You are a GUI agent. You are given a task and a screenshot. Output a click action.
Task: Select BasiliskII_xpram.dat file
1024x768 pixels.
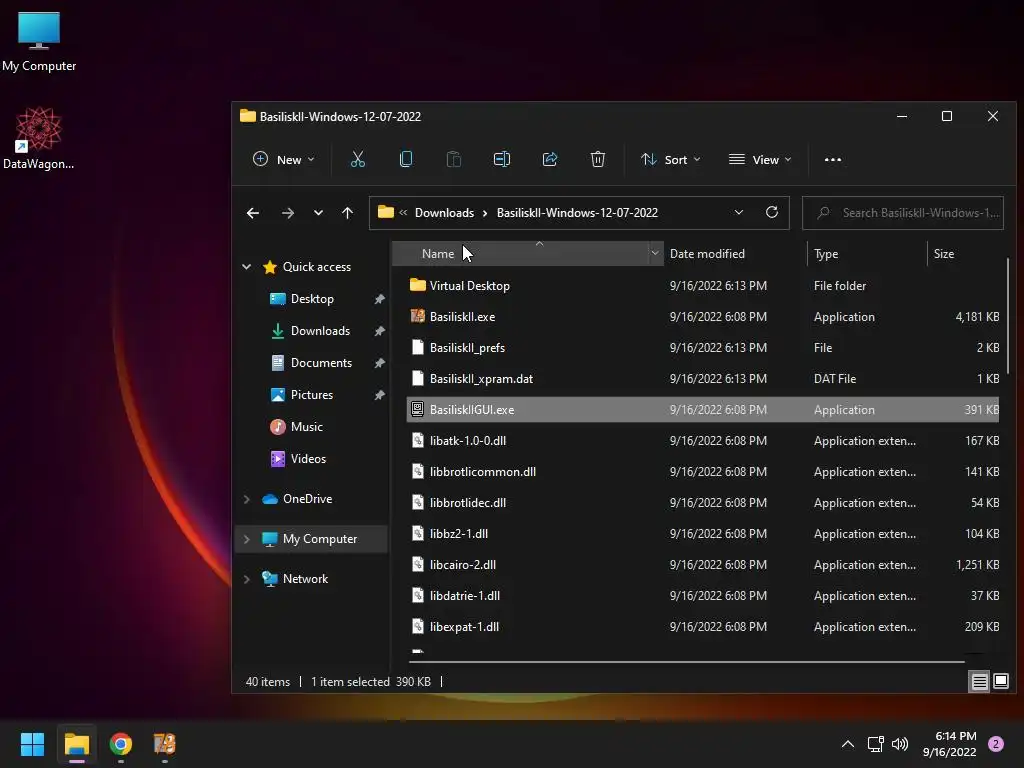coord(481,379)
